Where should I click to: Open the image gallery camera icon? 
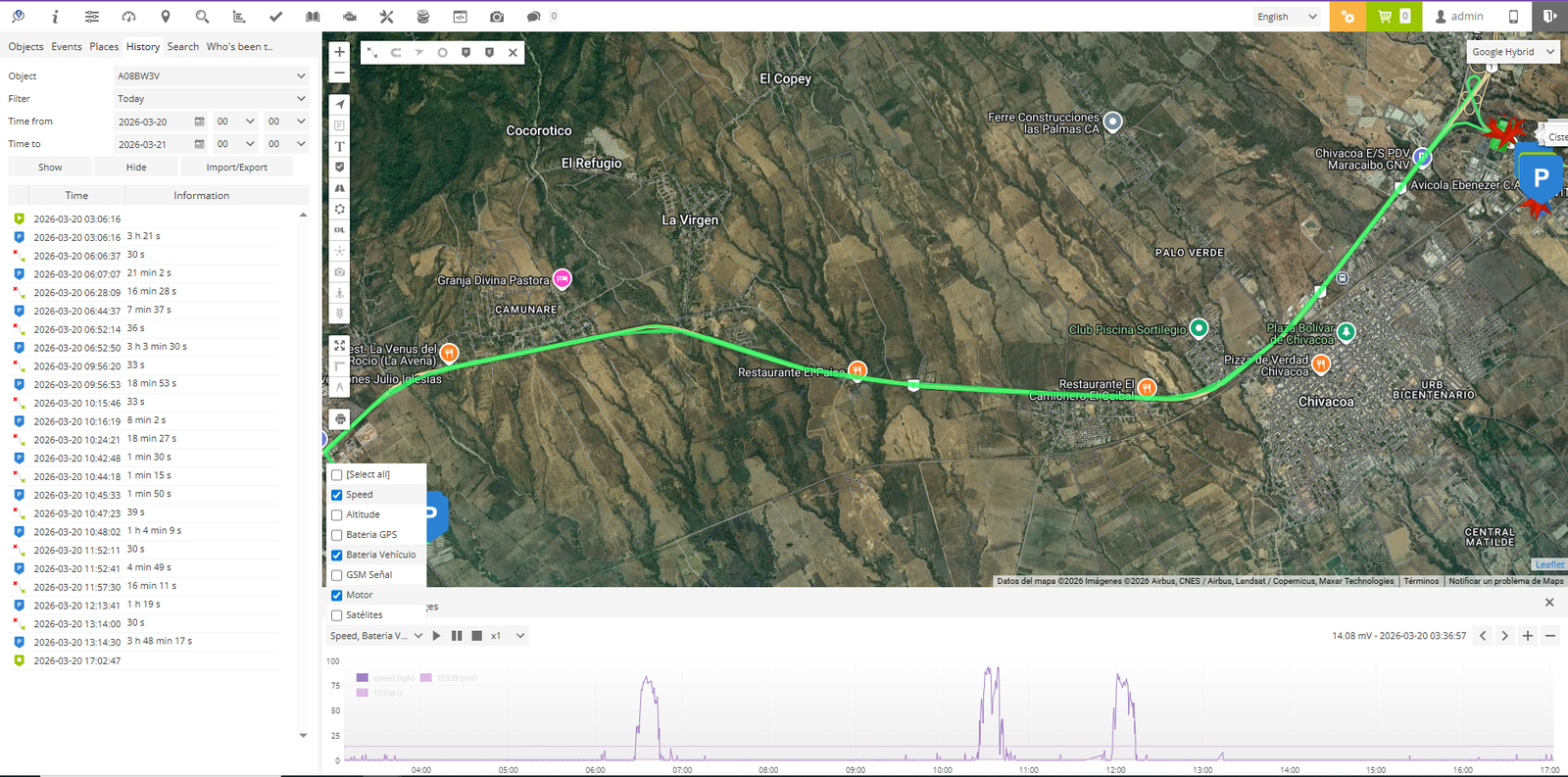click(497, 17)
